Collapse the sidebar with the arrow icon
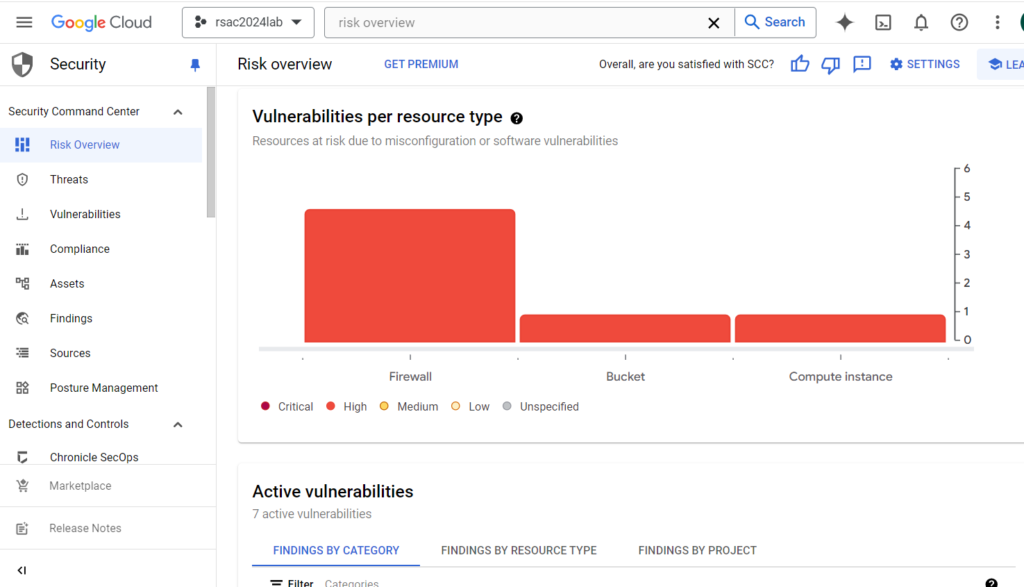The image size is (1024, 587). coord(22,570)
